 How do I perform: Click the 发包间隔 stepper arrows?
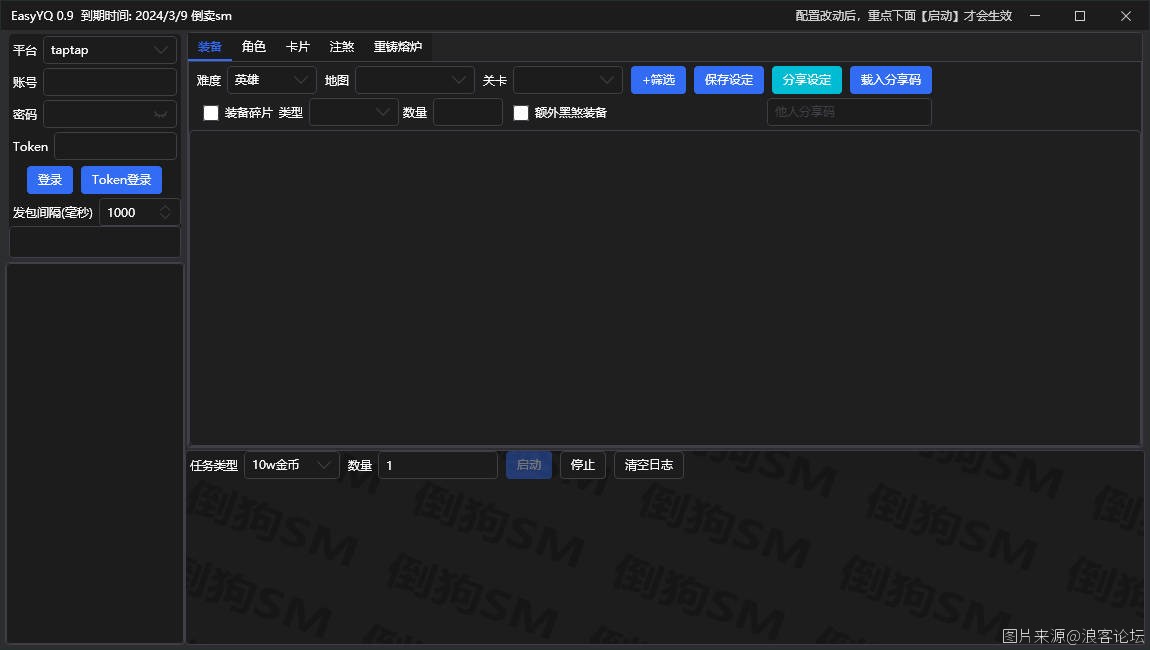click(165, 212)
